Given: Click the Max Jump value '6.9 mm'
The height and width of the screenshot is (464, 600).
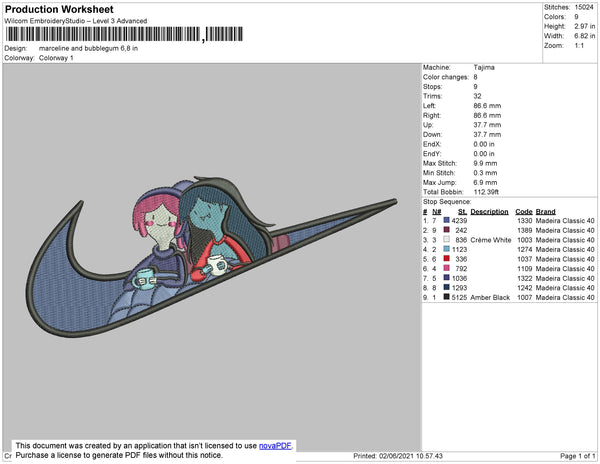Looking at the screenshot, I should pyautogui.click(x=485, y=182).
